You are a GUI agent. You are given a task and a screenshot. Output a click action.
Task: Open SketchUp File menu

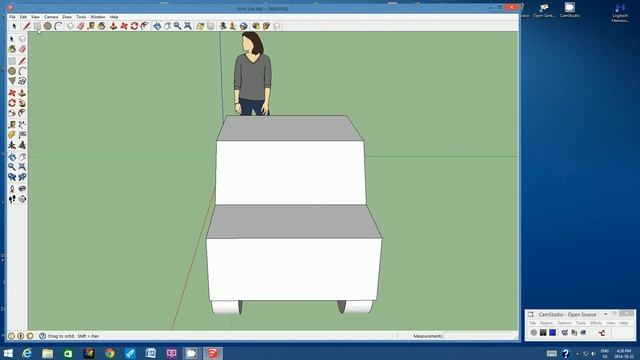point(12,17)
